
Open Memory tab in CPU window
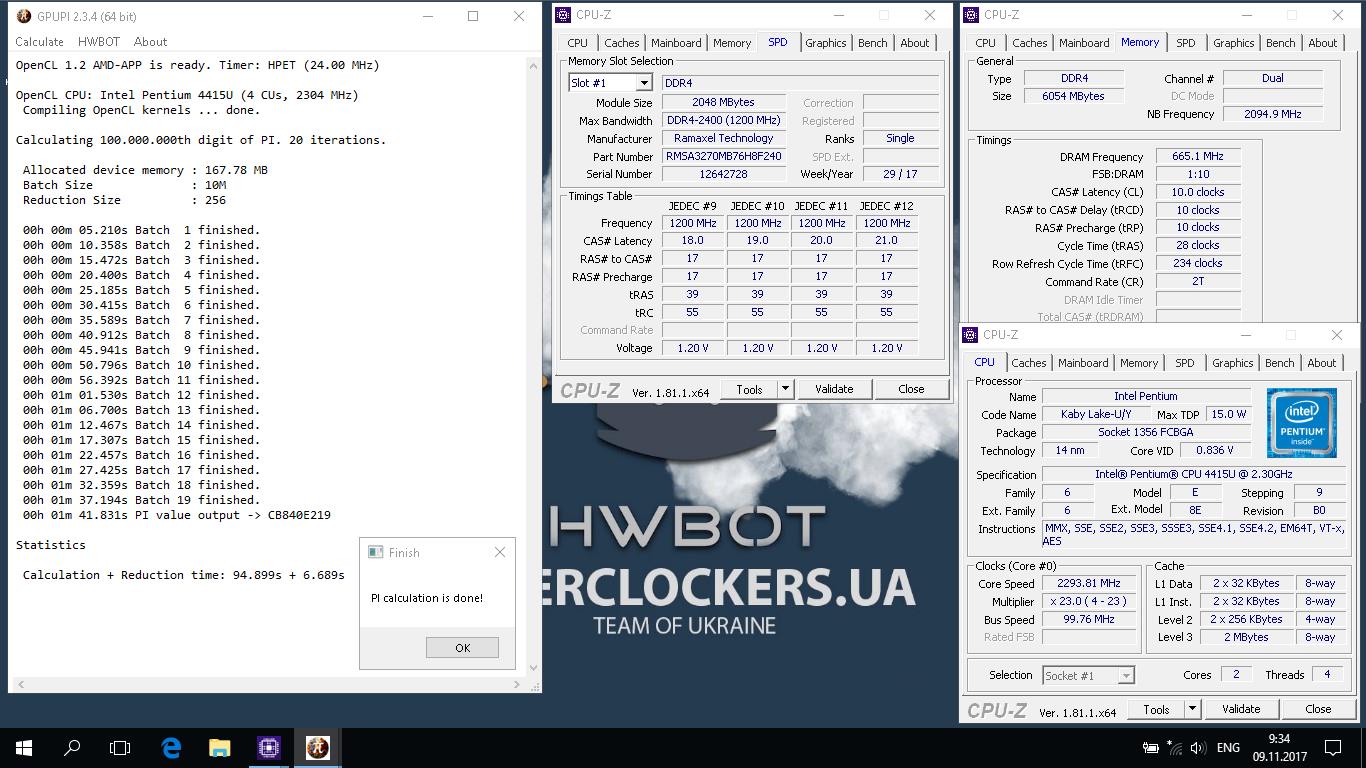point(1139,363)
